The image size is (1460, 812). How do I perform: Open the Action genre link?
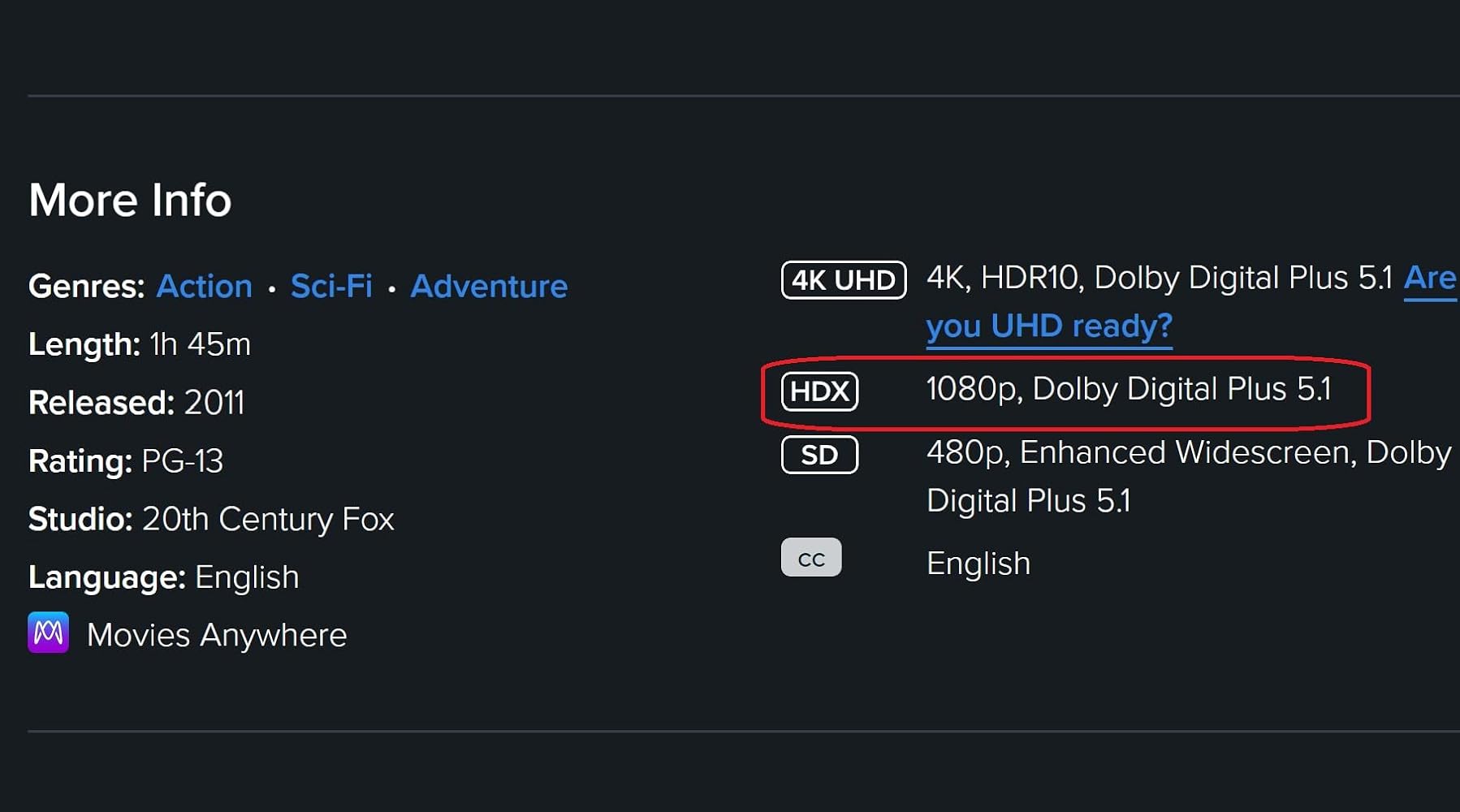(x=204, y=287)
